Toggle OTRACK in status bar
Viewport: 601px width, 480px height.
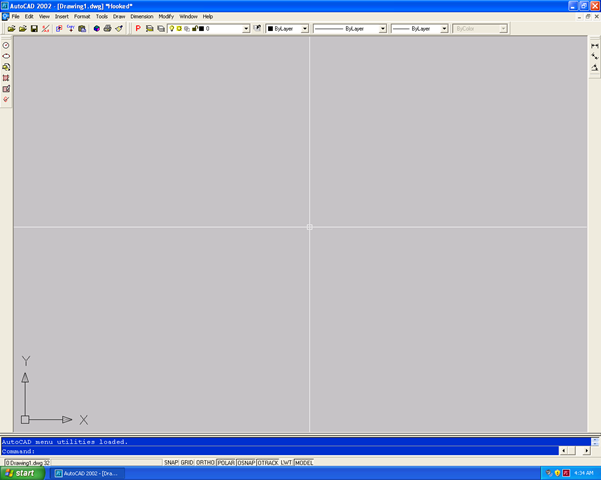(268, 463)
